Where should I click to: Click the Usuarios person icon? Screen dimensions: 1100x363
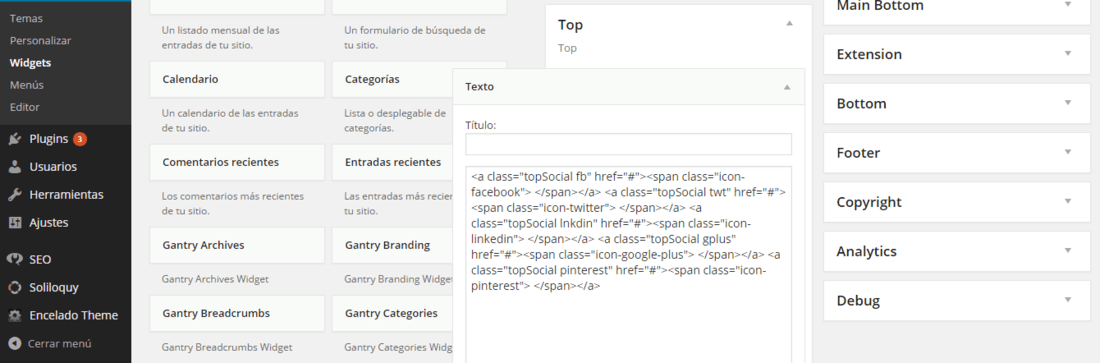click(x=15, y=167)
